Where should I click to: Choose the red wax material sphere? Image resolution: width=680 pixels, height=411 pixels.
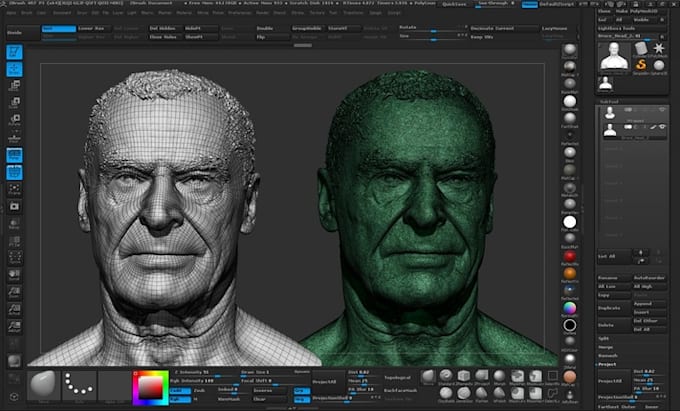(x=569, y=256)
